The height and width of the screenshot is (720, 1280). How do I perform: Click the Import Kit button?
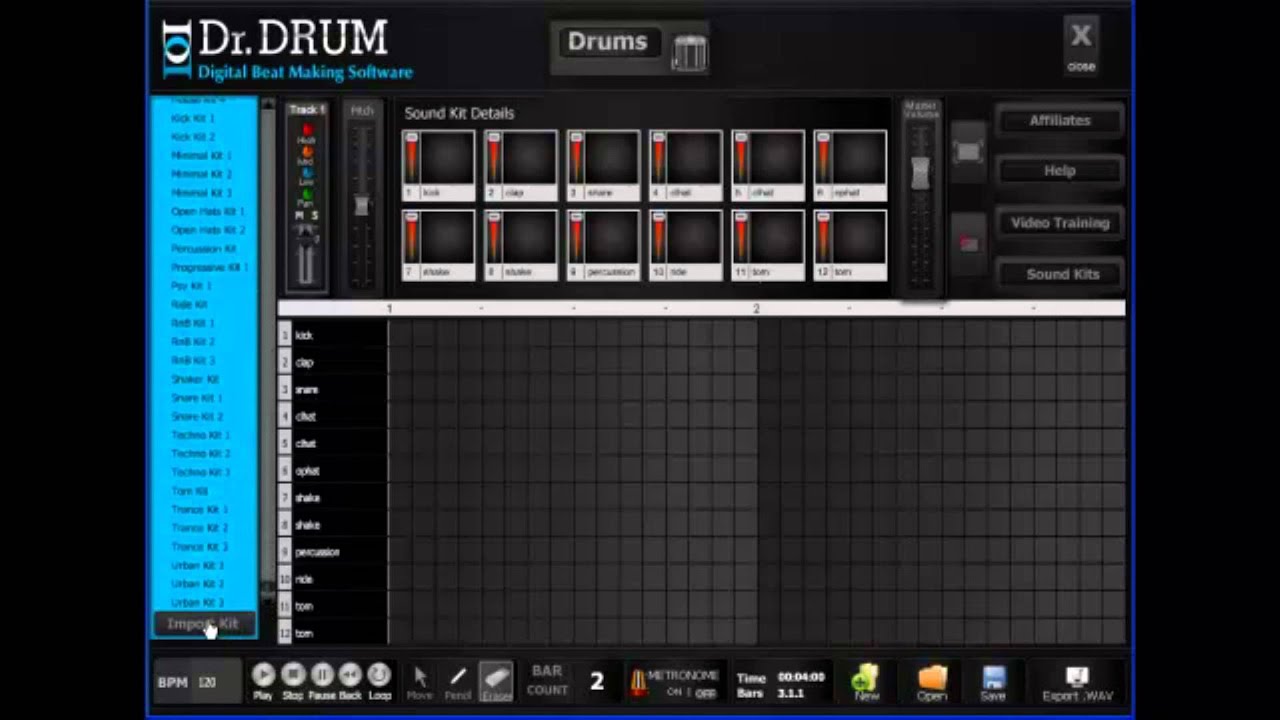[203, 624]
